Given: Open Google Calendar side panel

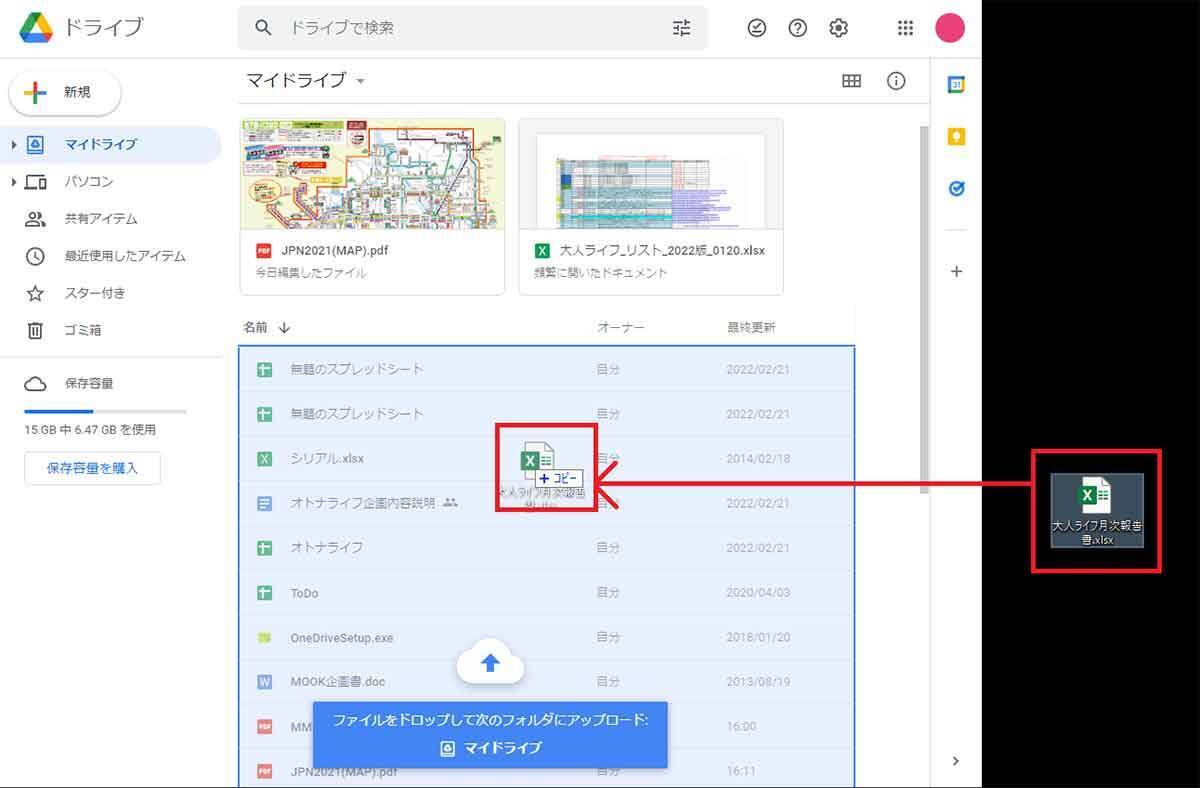Looking at the screenshot, I should 956,85.
